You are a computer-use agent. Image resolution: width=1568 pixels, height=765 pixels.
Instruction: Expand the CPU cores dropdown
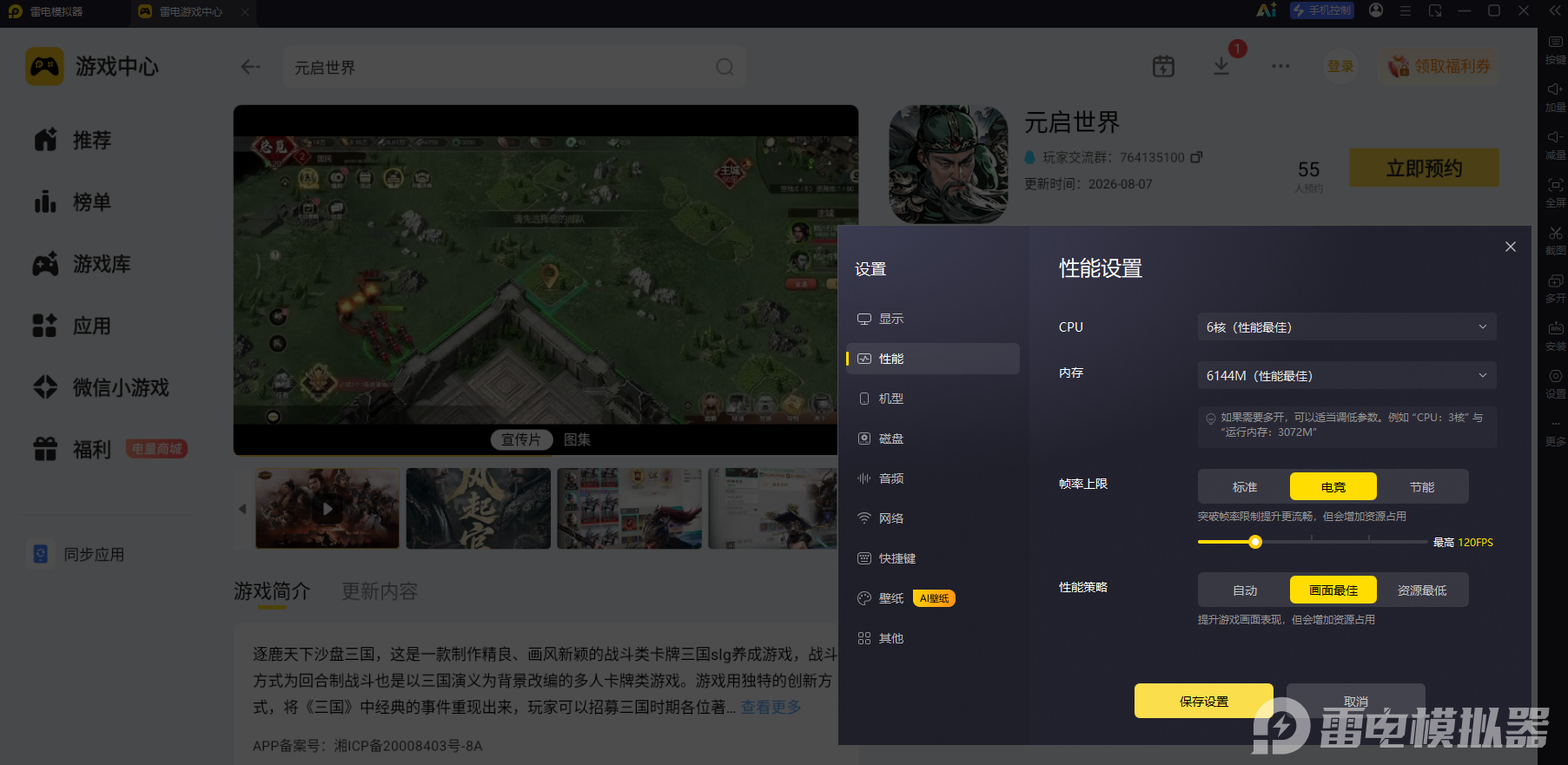[1346, 327]
